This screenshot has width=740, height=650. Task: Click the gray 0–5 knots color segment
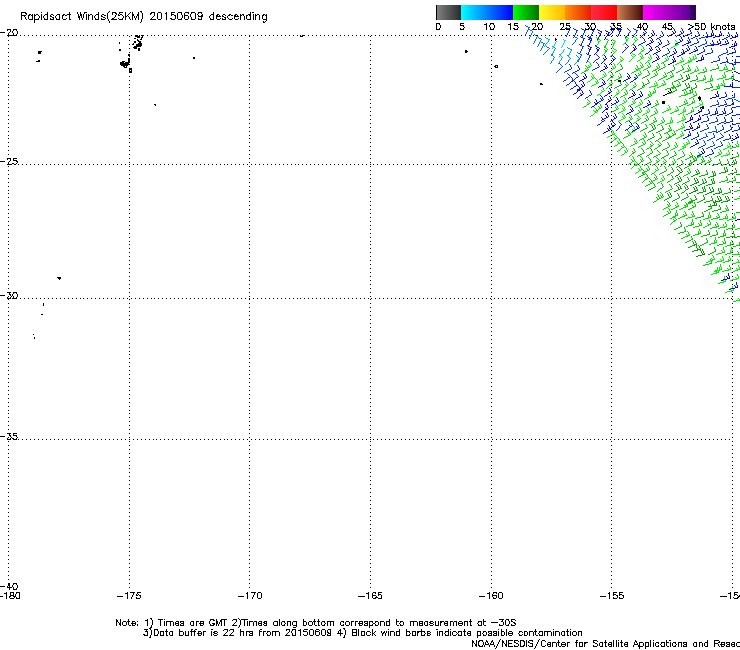click(448, 12)
